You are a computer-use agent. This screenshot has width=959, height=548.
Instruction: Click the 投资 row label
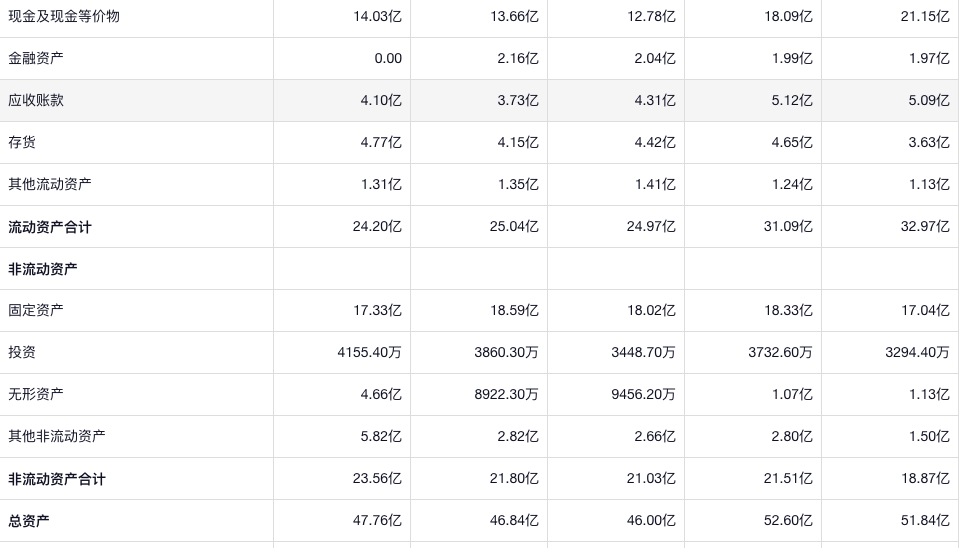[22, 352]
